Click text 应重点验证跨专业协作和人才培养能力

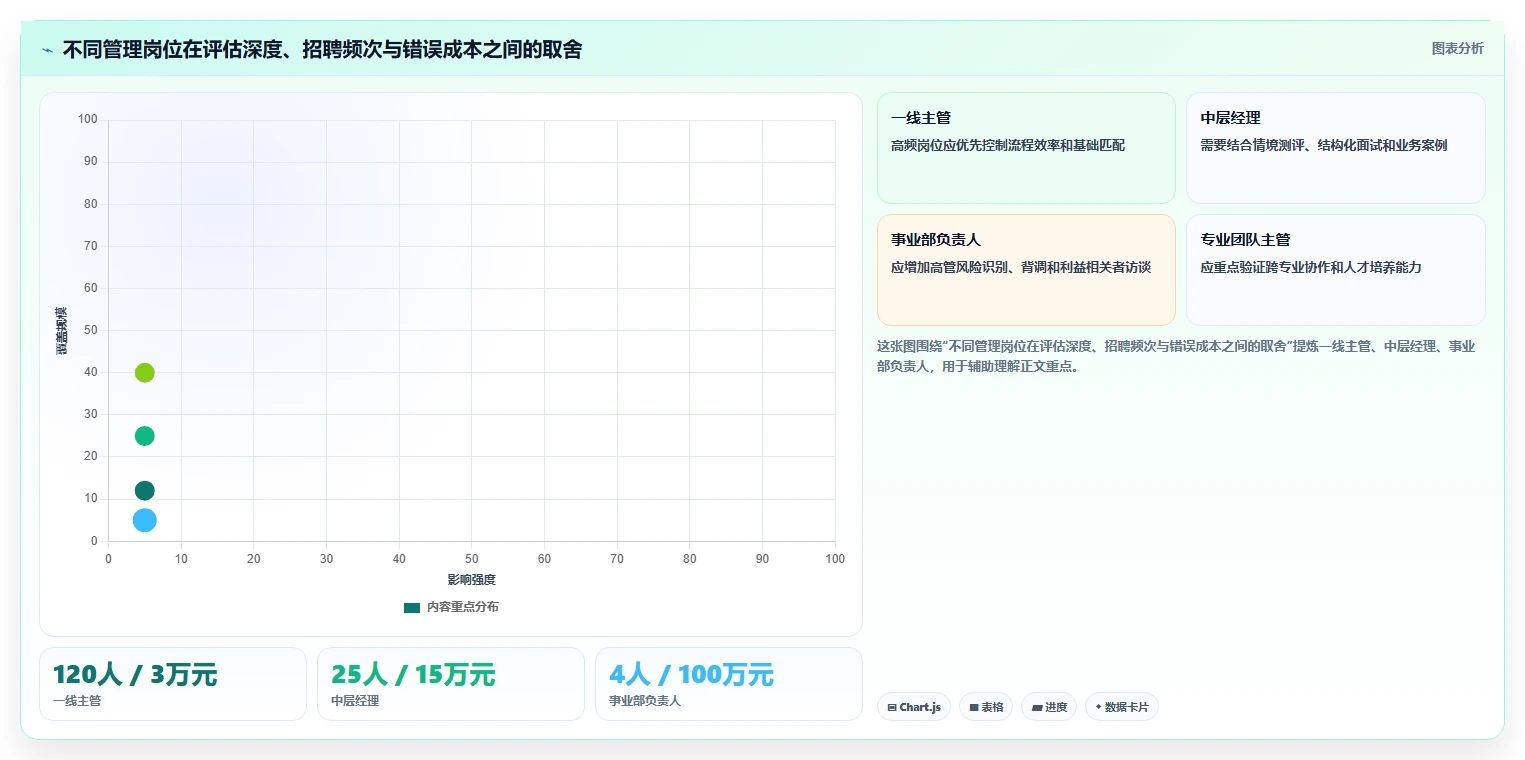point(1311,268)
